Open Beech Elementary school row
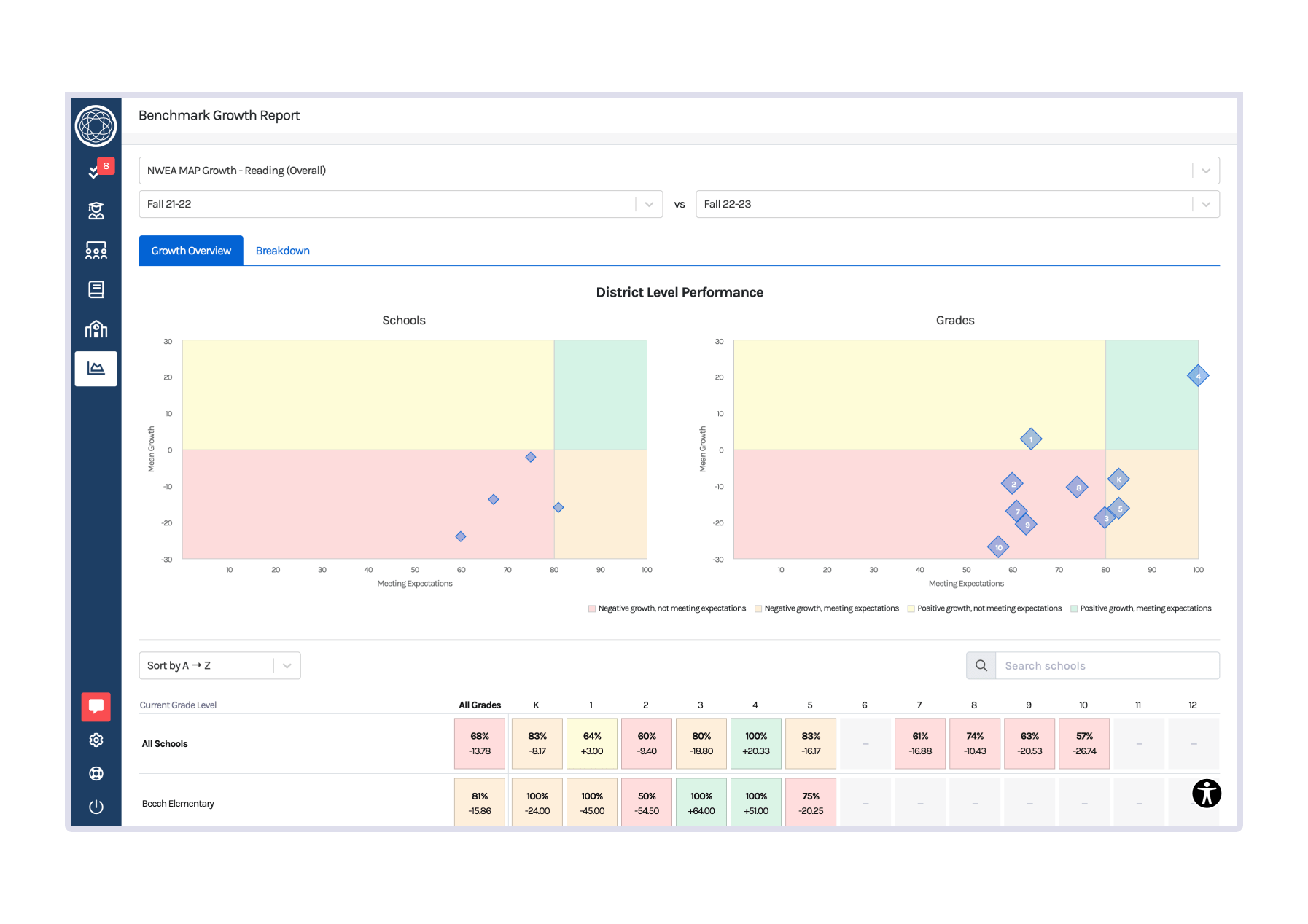 (x=178, y=803)
